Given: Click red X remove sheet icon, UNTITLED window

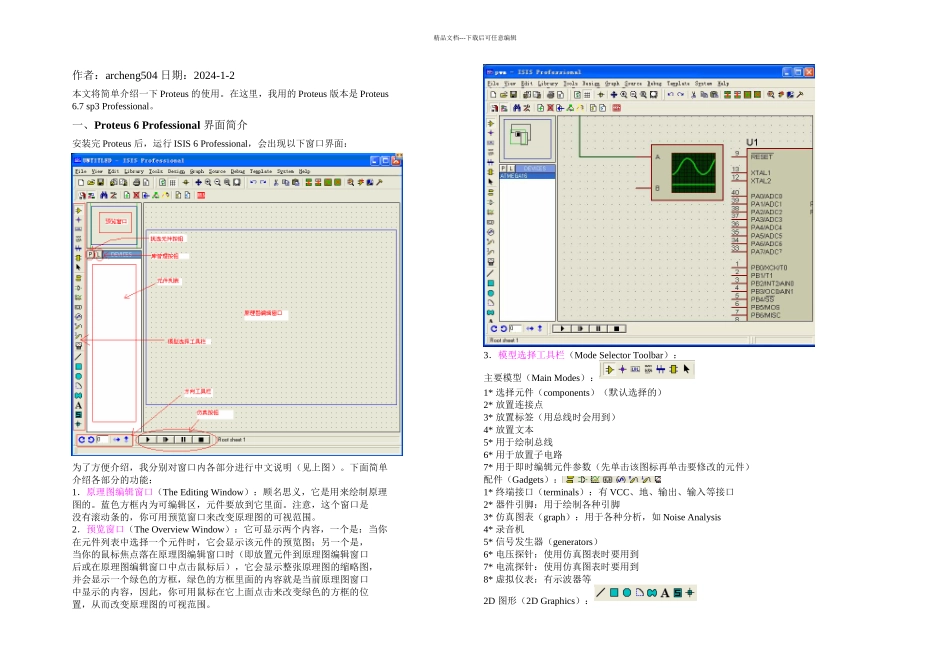Looking at the screenshot, I should click(x=136, y=195).
